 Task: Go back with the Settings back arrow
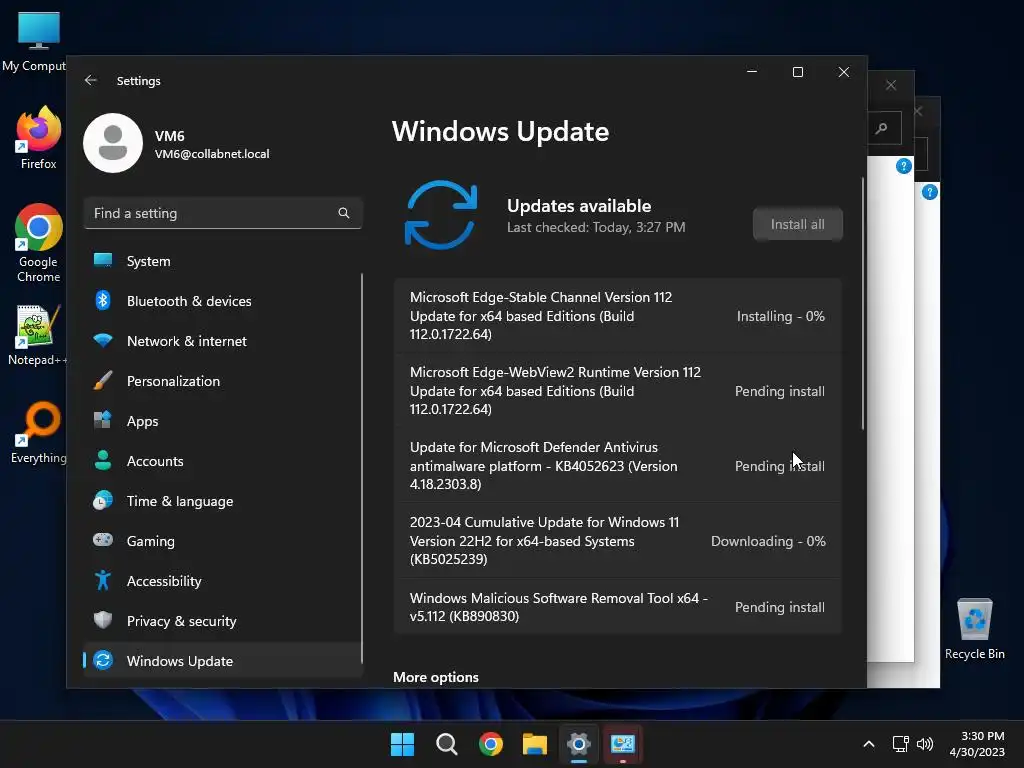(91, 80)
